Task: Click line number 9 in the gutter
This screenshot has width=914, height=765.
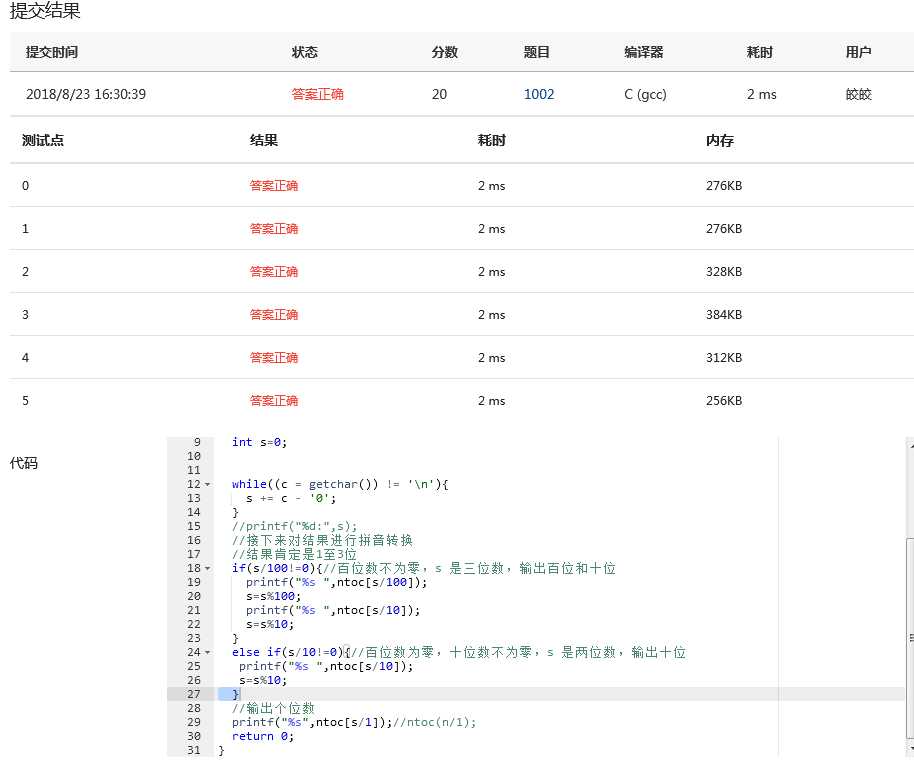Action: click(x=197, y=442)
